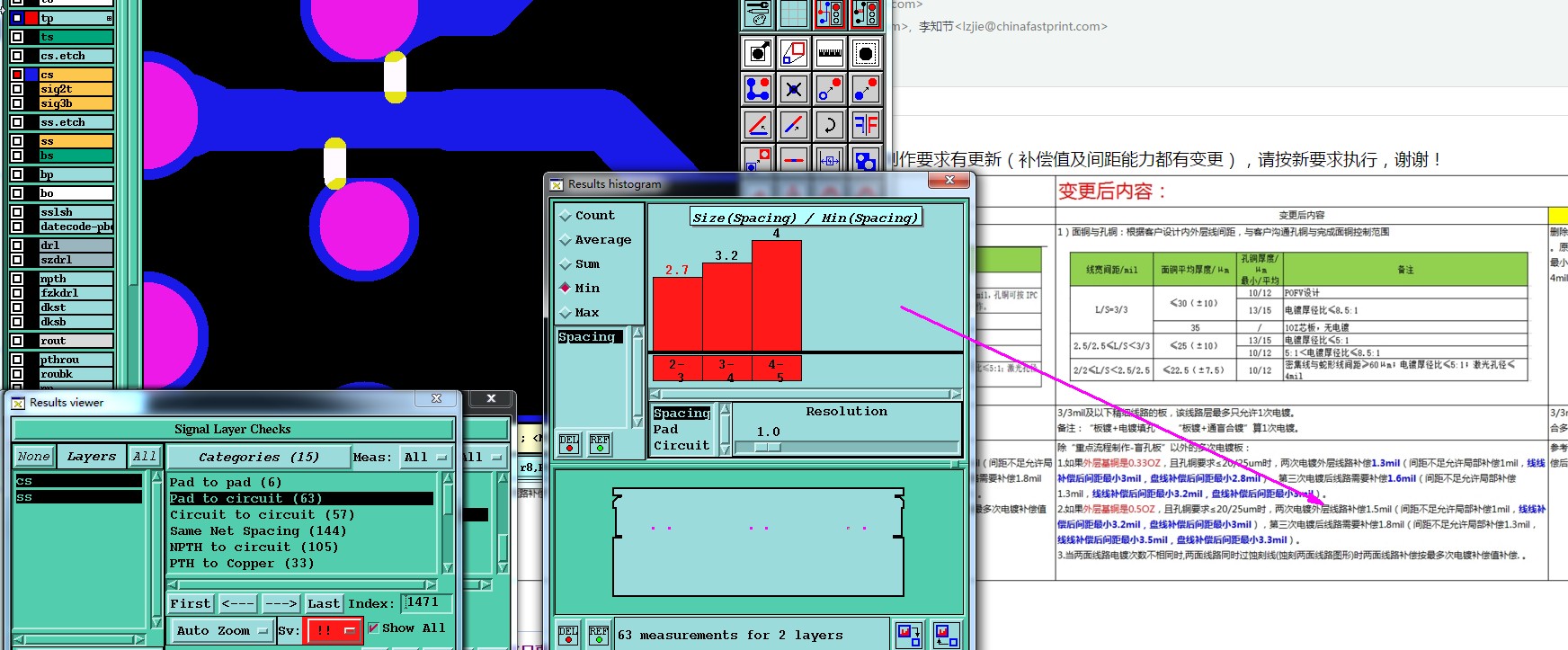The width and height of the screenshot is (1568, 650).
Task: Click the 4-5 histogram bin
Action: (777, 369)
